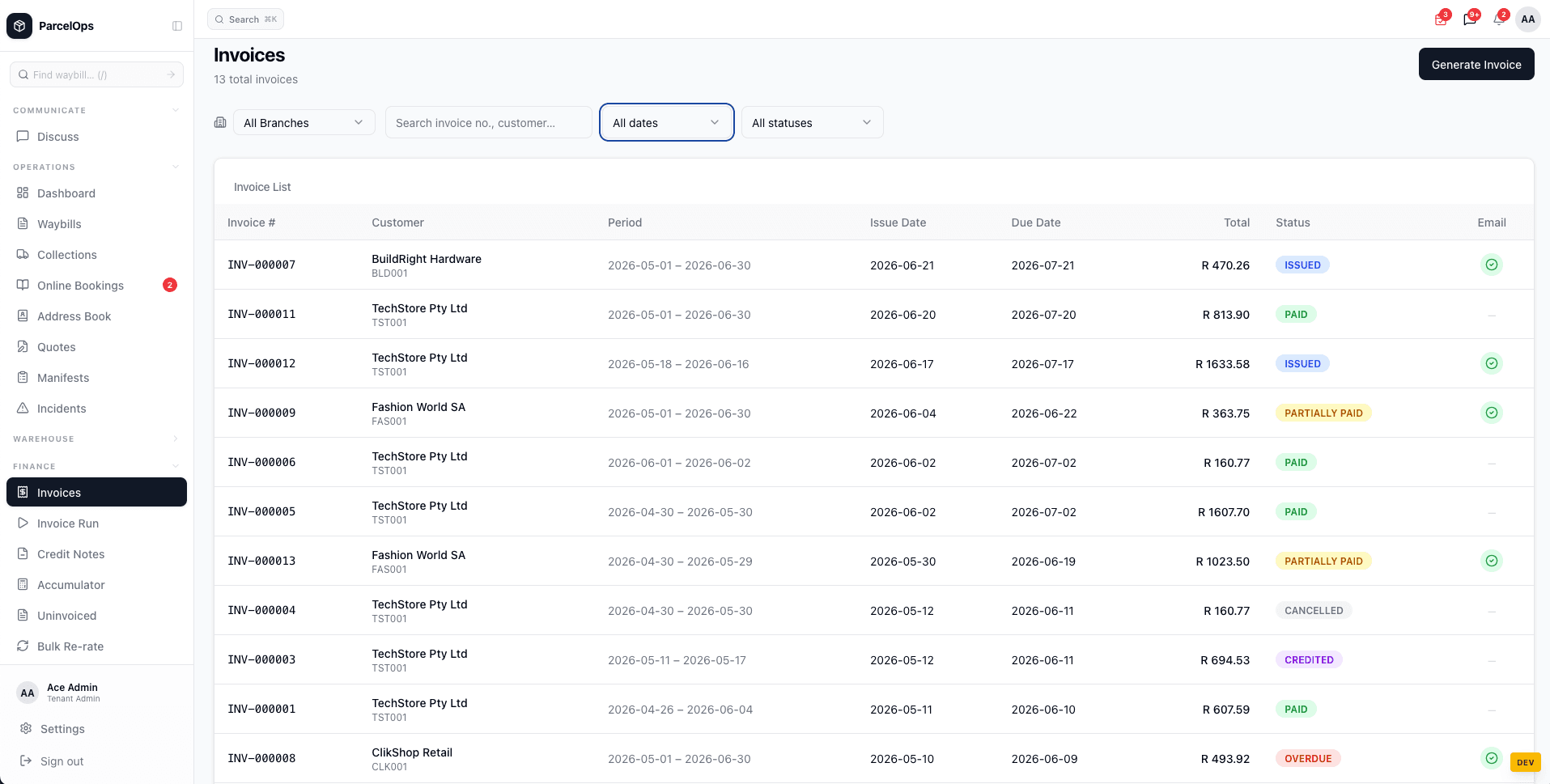Open Quotes page
The image size is (1550, 784).
tap(96, 347)
